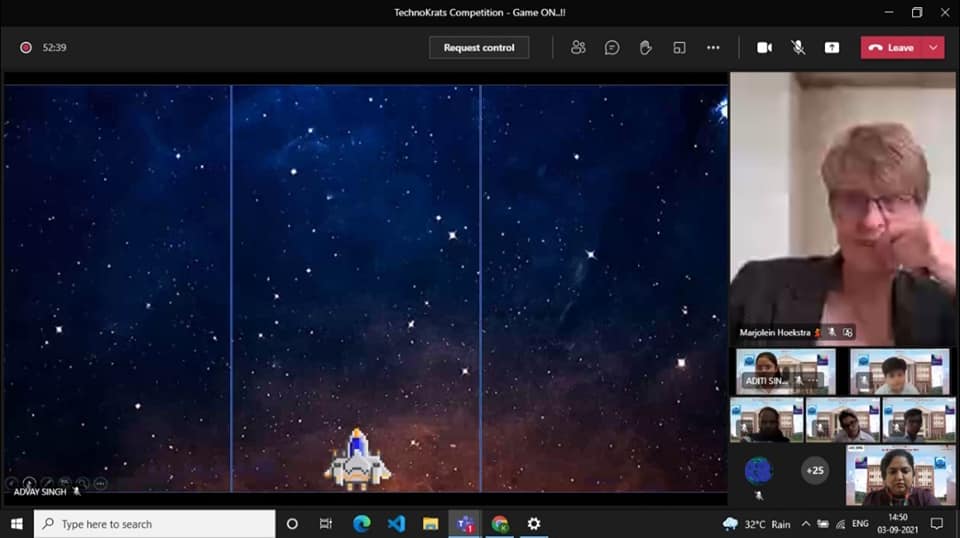Open Visual Studio Code from taskbar
This screenshot has width=960, height=538.
tap(396, 524)
